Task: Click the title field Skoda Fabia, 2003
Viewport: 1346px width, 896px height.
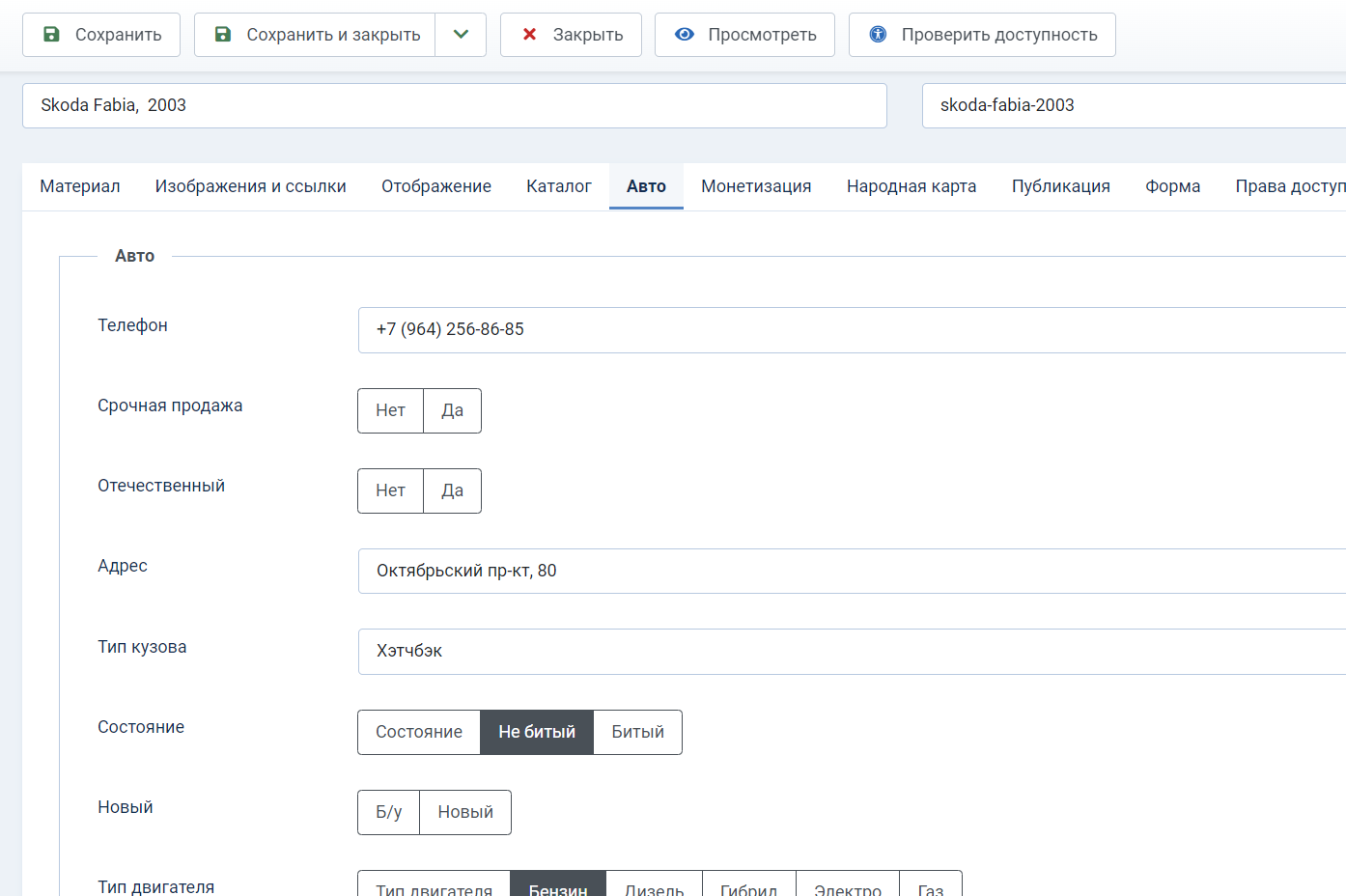Action: 454,105
